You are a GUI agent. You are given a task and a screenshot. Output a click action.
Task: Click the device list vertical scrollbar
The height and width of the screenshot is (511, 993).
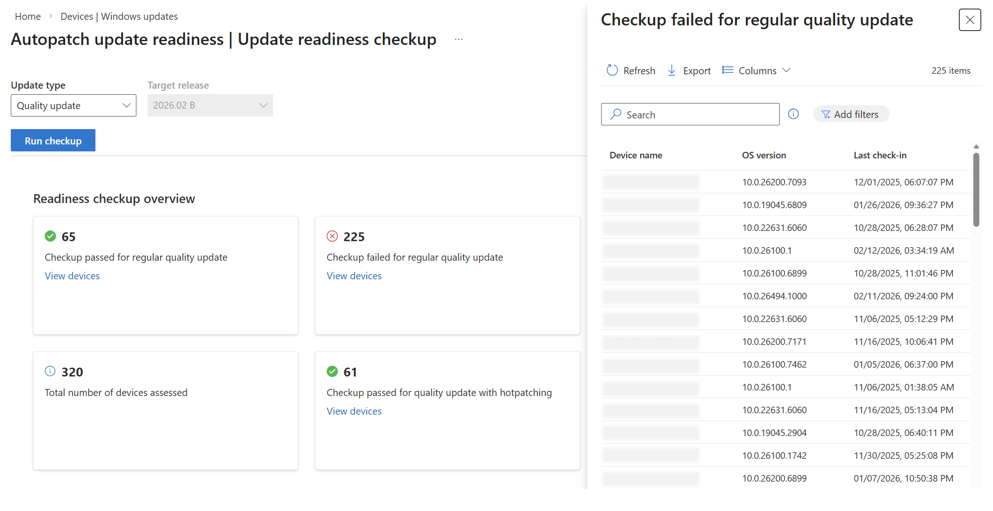(976, 190)
